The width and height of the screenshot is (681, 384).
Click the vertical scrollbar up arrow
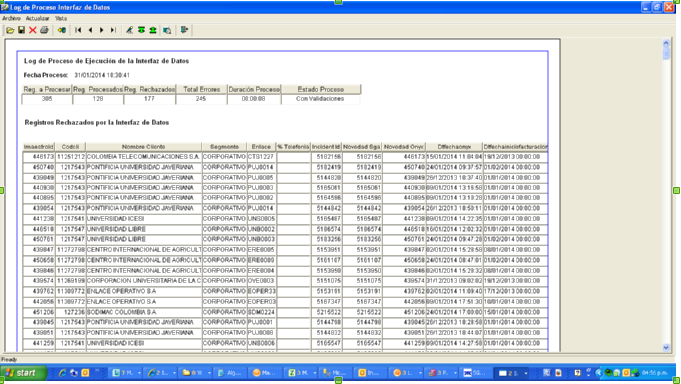(666, 43)
